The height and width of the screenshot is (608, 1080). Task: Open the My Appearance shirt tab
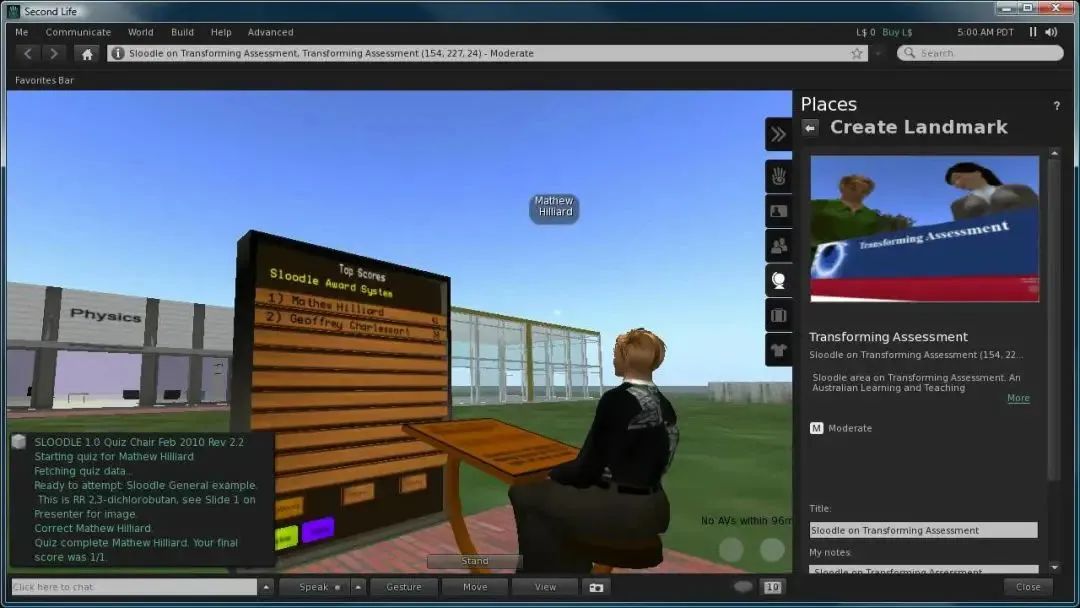click(x=779, y=350)
